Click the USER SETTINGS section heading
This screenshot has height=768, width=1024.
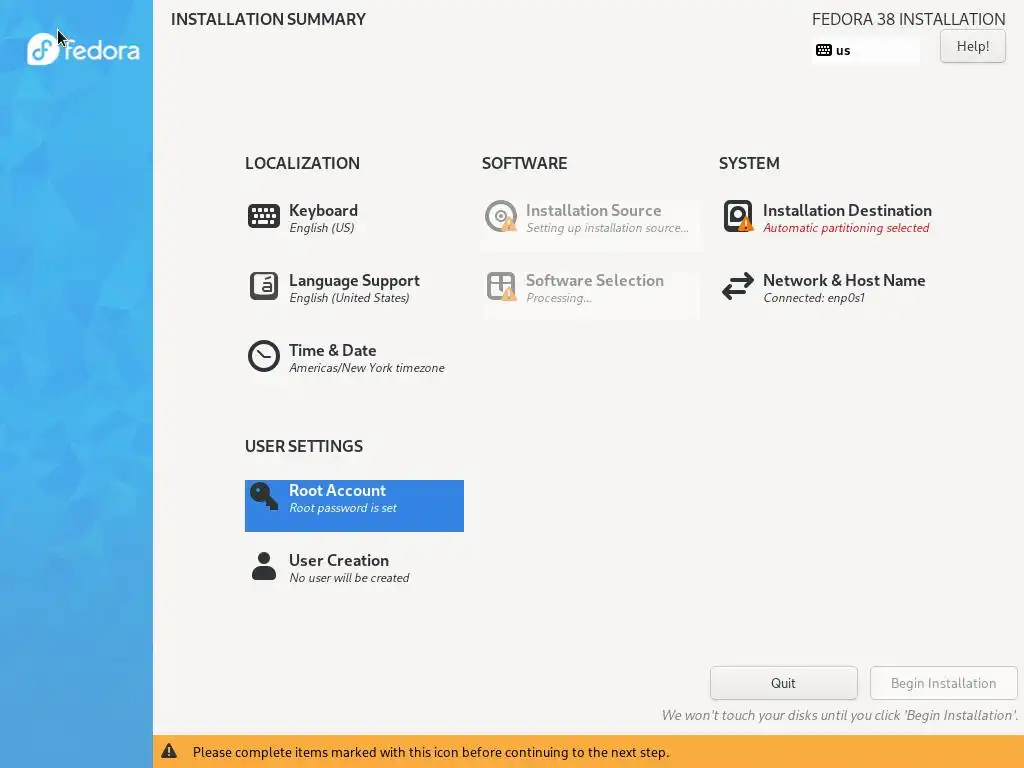[x=304, y=446]
